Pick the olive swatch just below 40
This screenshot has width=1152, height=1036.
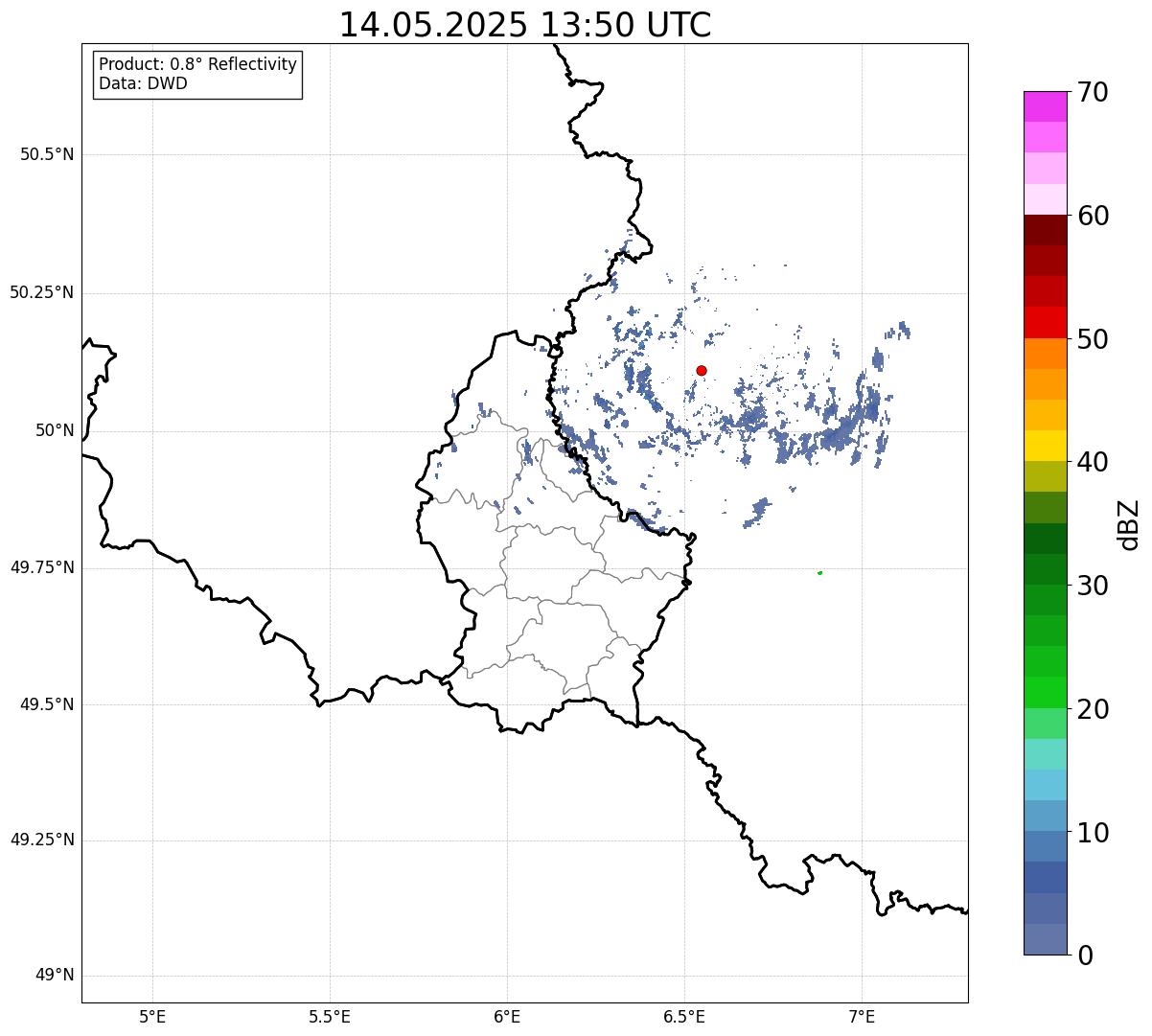point(1045,477)
